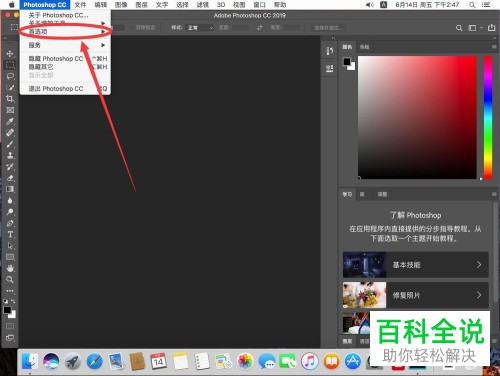Select the Quick Selection tool
This screenshot has width=500, height=376.
coord(10,87)
